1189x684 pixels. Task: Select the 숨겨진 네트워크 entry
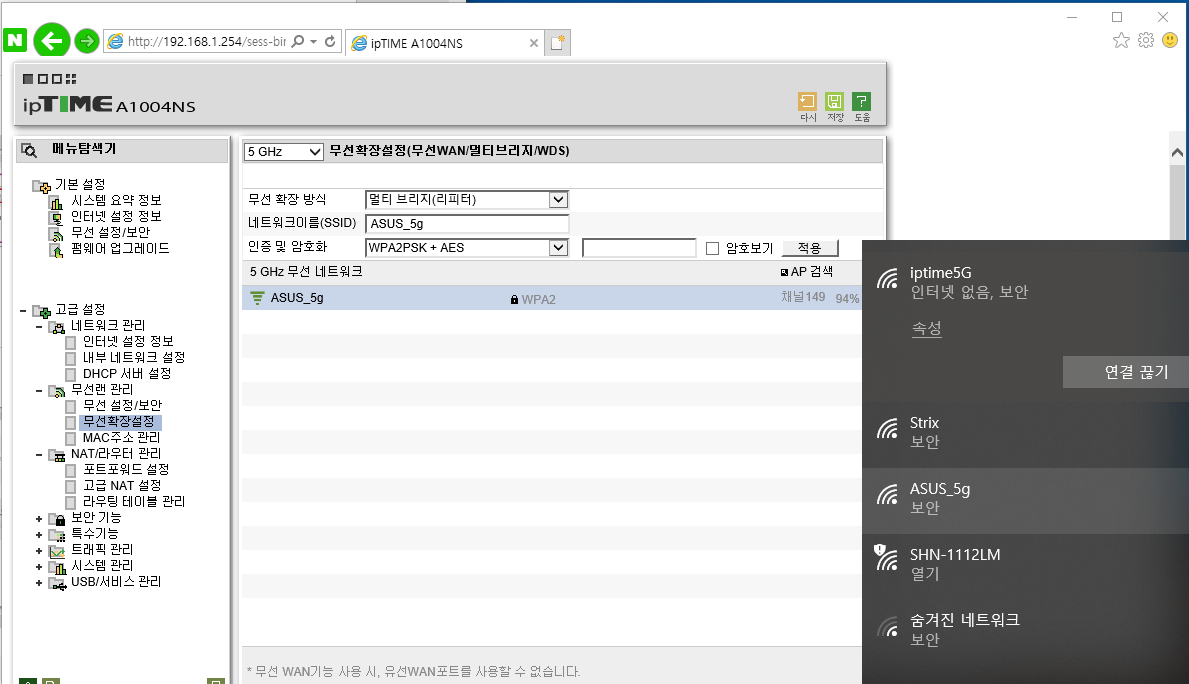pos(1025,630)
